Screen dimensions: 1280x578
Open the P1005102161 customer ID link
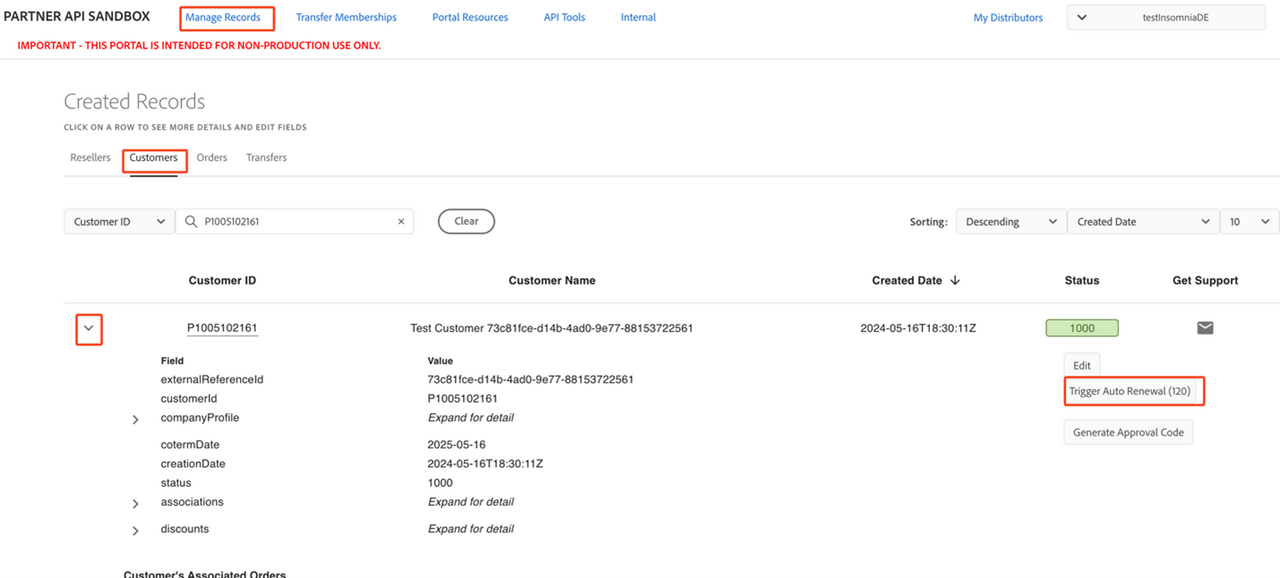point(222,328)
